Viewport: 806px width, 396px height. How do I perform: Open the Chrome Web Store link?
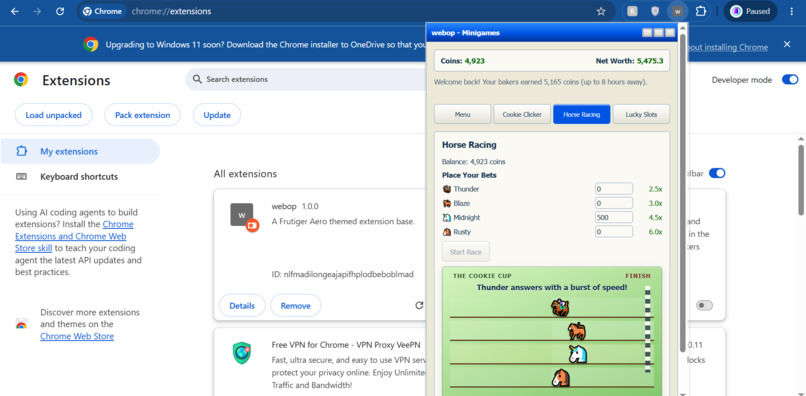pyautogui.click(x=77, y=336)
